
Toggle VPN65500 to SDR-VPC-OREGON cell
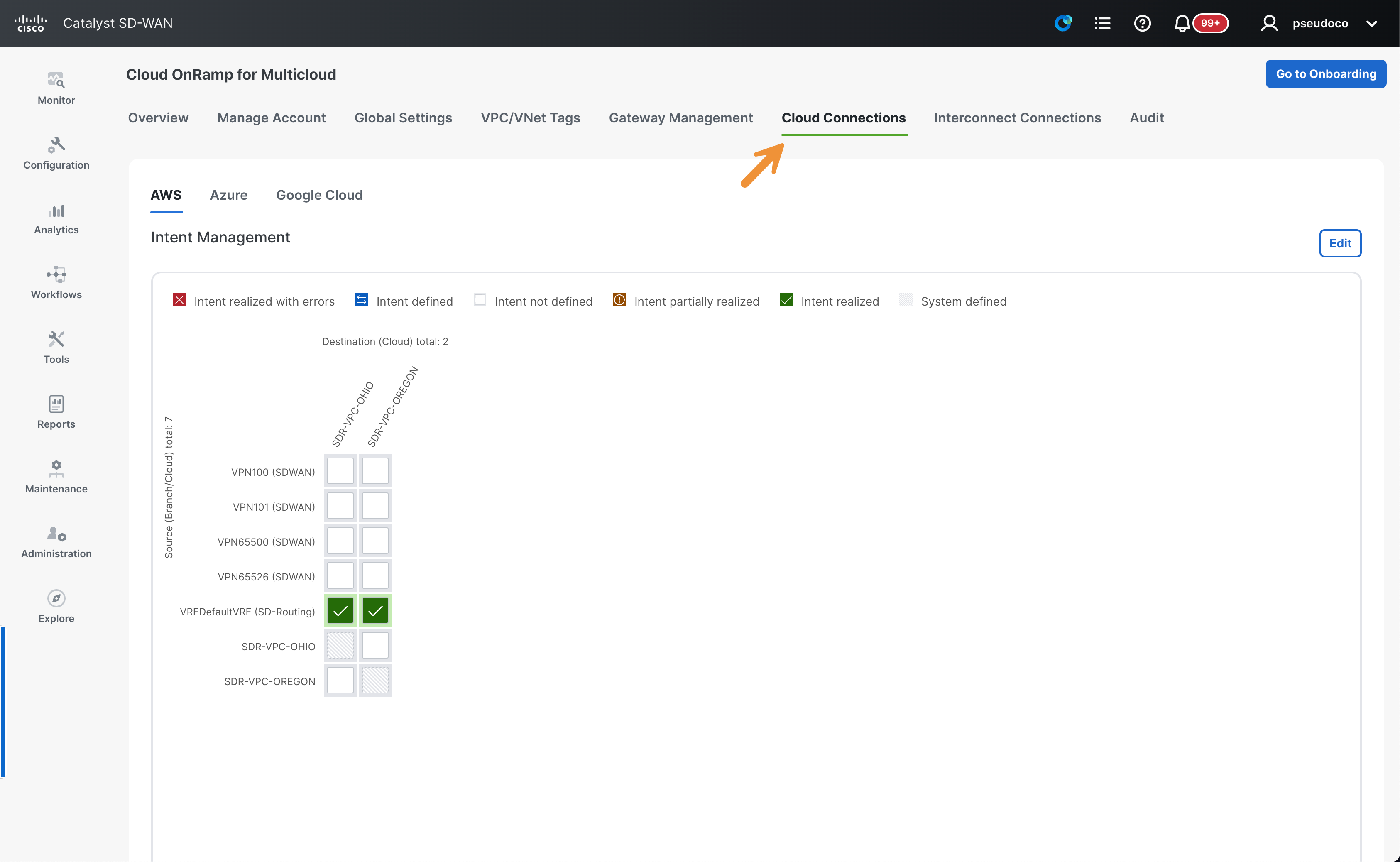coord(375,541)
